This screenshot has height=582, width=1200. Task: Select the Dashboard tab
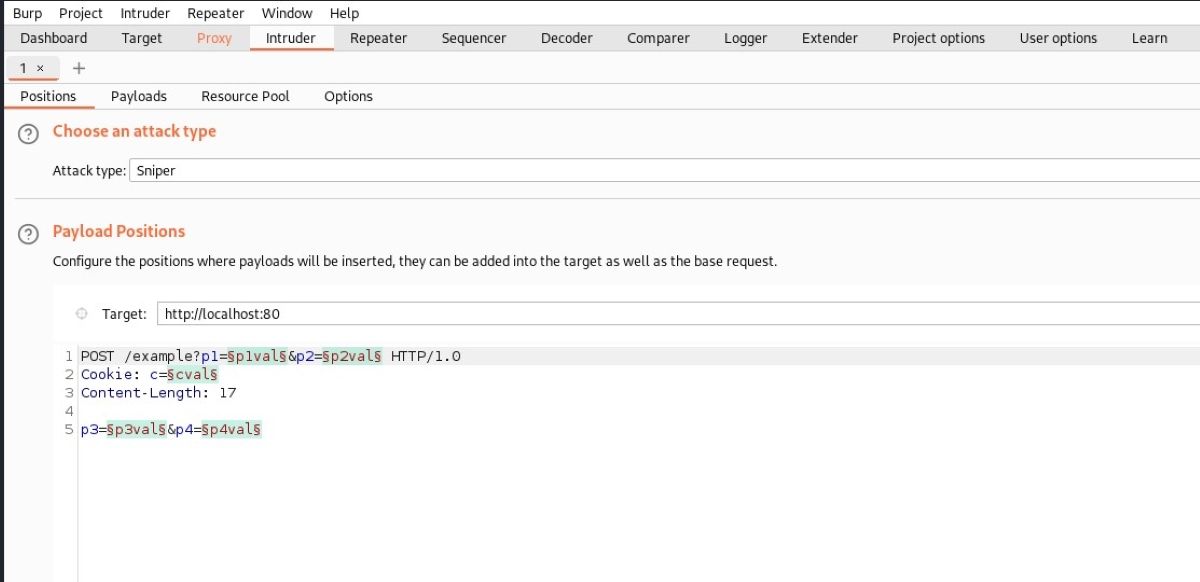coord(54,38)
